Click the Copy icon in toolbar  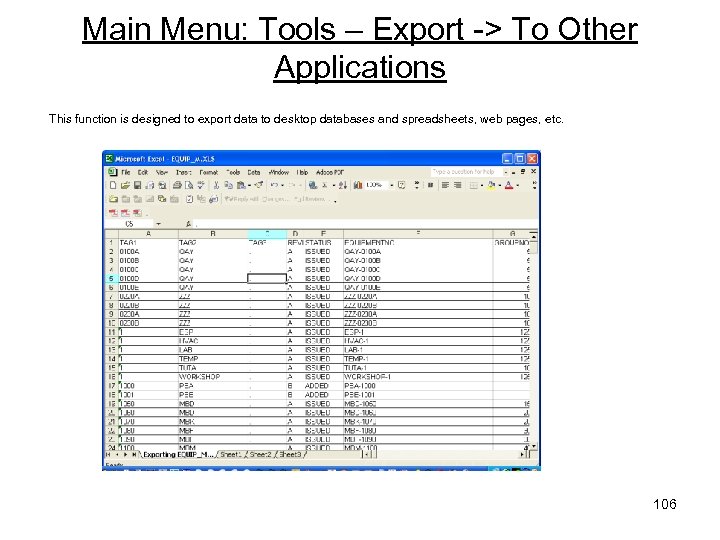[x=228, y=185]
